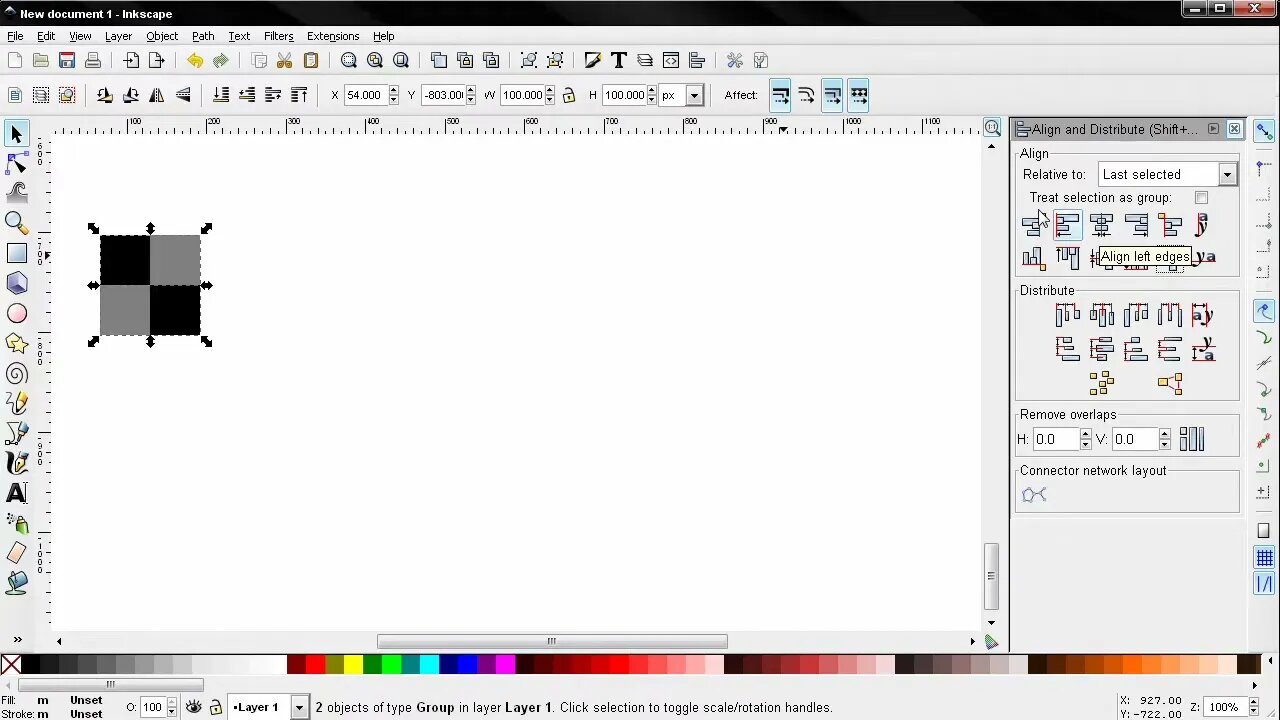Open the Path menu
Image resolution: width=1280 pixels, height=720 pixels.
(x=203, y=36)
